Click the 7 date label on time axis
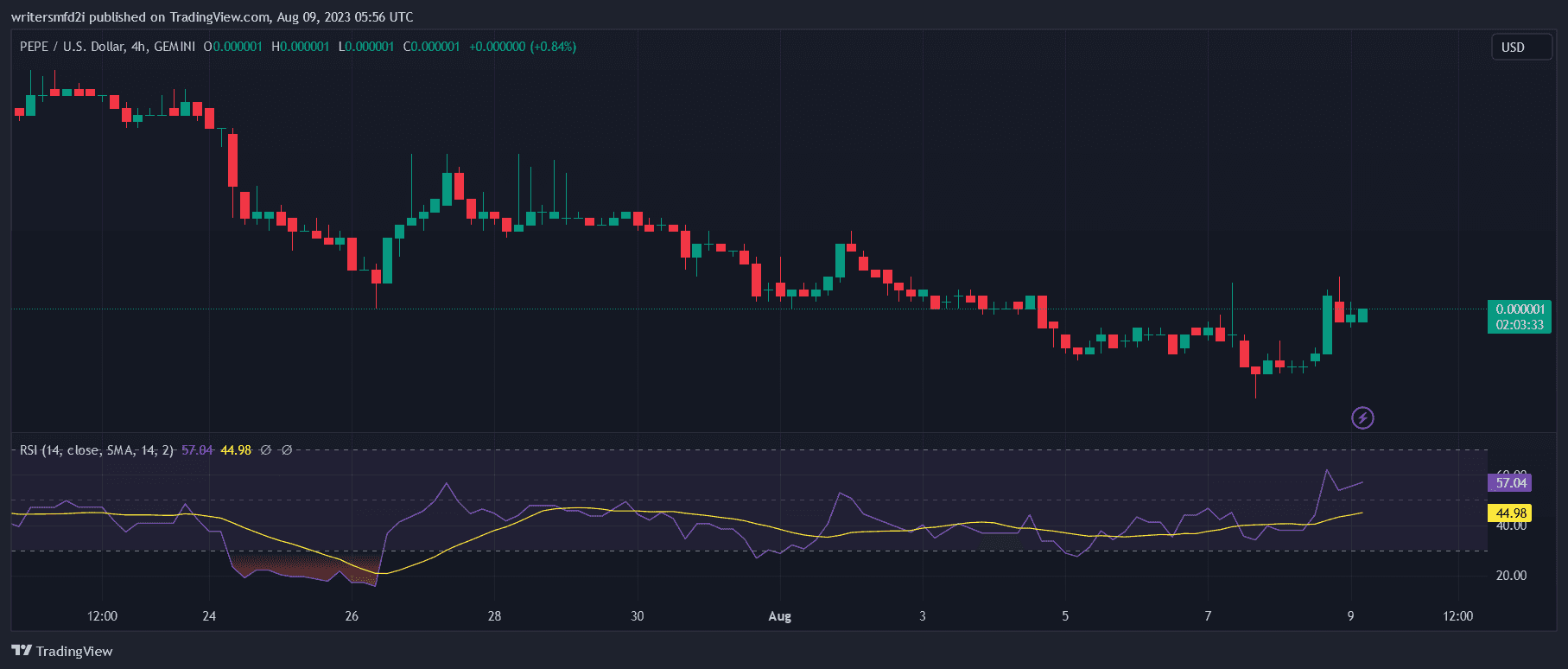 point(1208,616)
